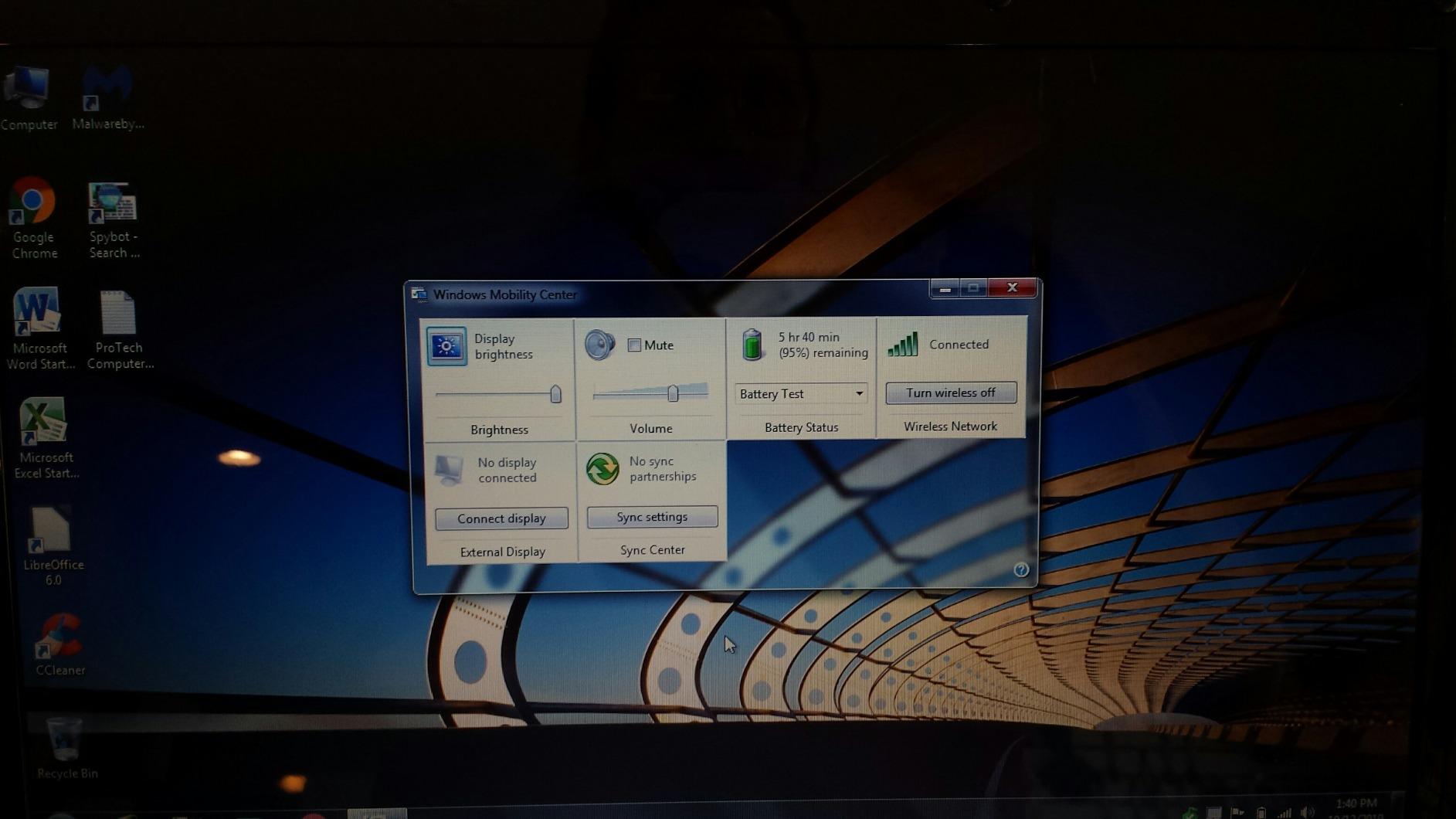Click the green Sync Center icon
This screenshot has width=1456, height=819.
click(x=602, y=469)
